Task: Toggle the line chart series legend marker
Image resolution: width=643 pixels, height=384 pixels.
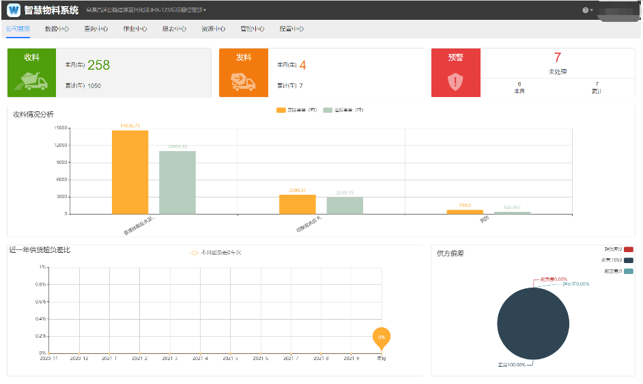Action: (194, 253)
